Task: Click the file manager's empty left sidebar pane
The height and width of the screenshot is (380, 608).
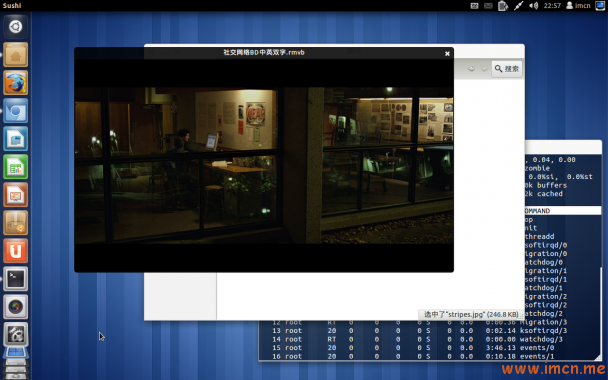Action: (180, 296)
